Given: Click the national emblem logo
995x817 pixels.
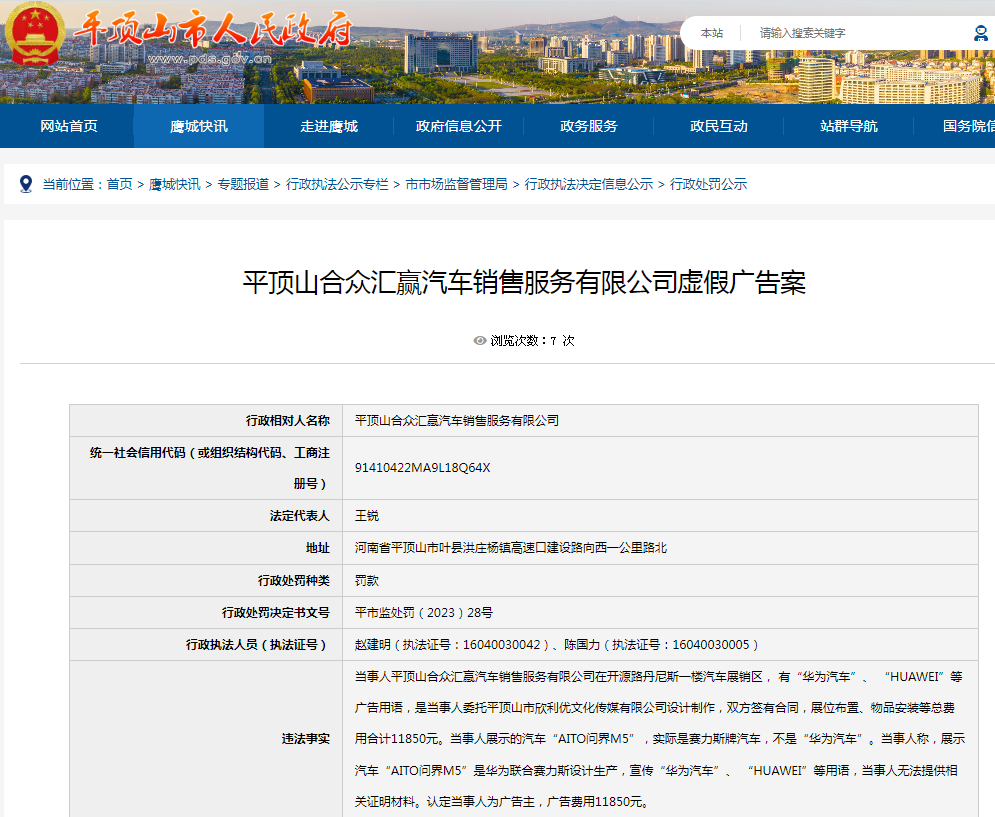Looking at the screenshot, I should pyautogui.click(x=36, y=34).
